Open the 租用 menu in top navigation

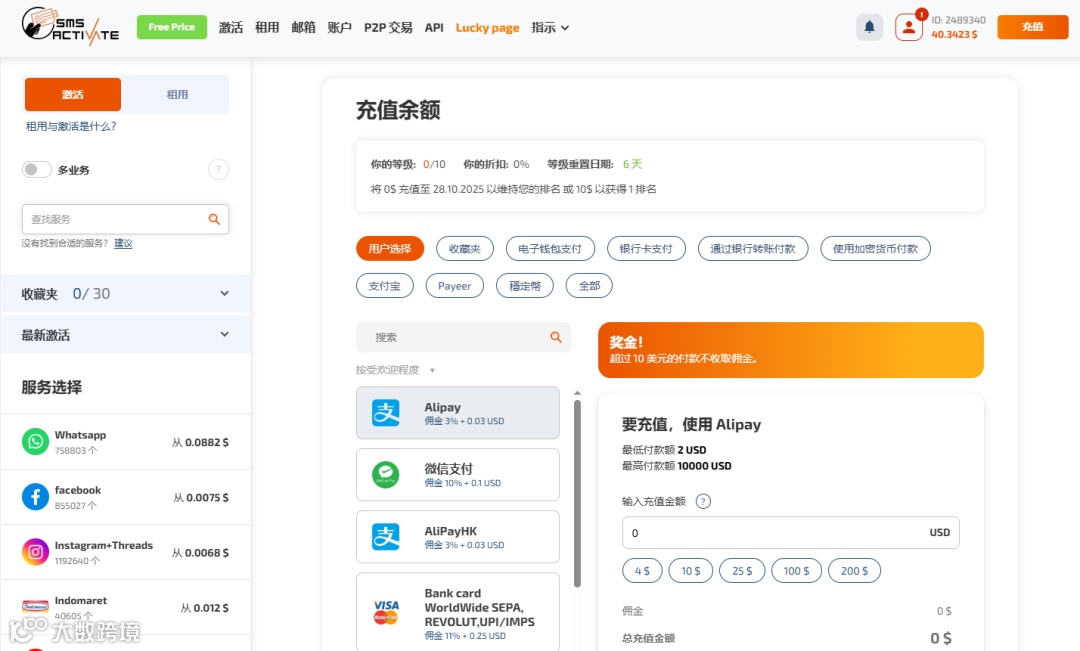point(267,28)
